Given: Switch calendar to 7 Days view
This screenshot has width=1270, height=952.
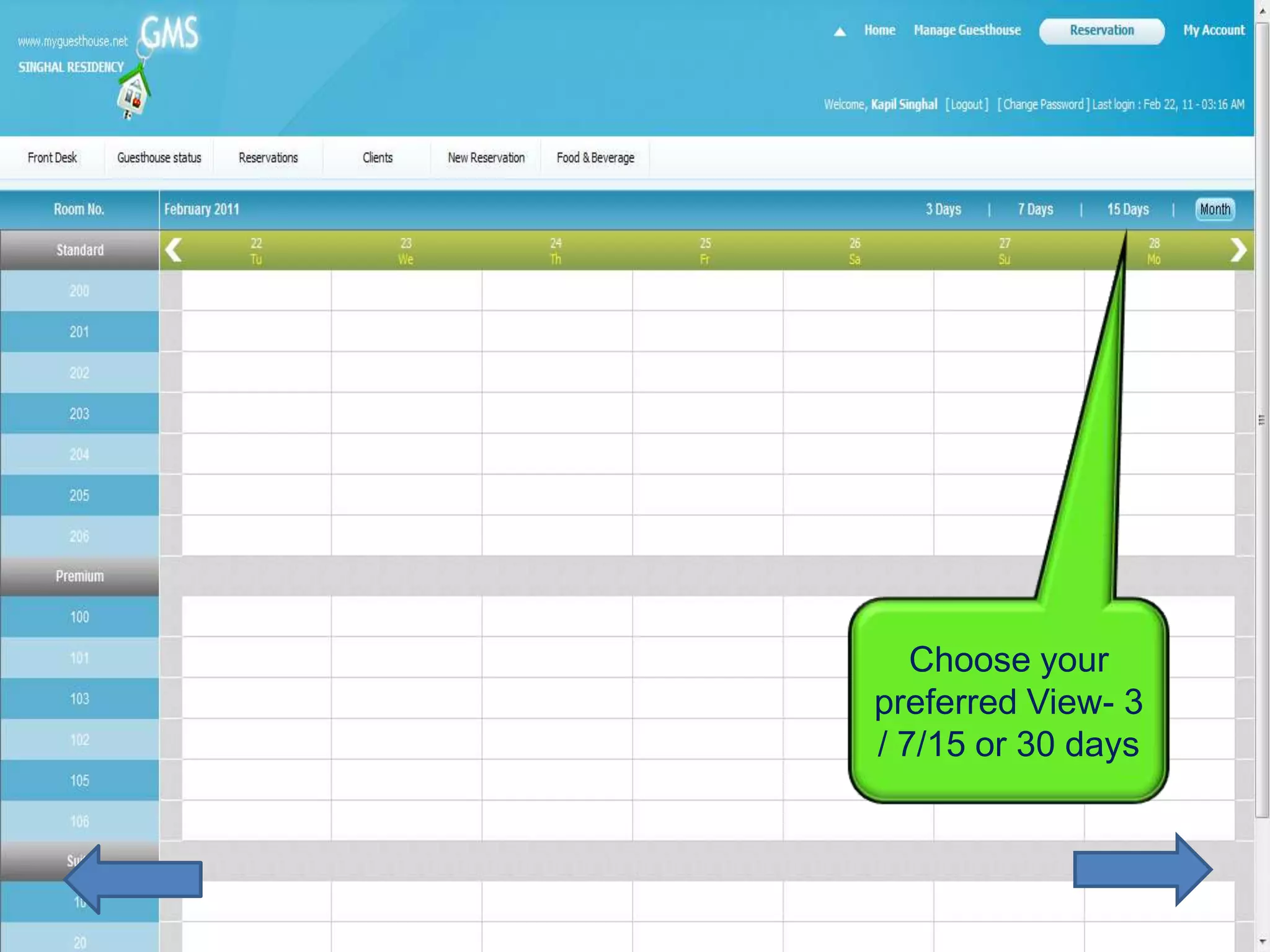Looking at the screenshot, I should click(1035, 209).
